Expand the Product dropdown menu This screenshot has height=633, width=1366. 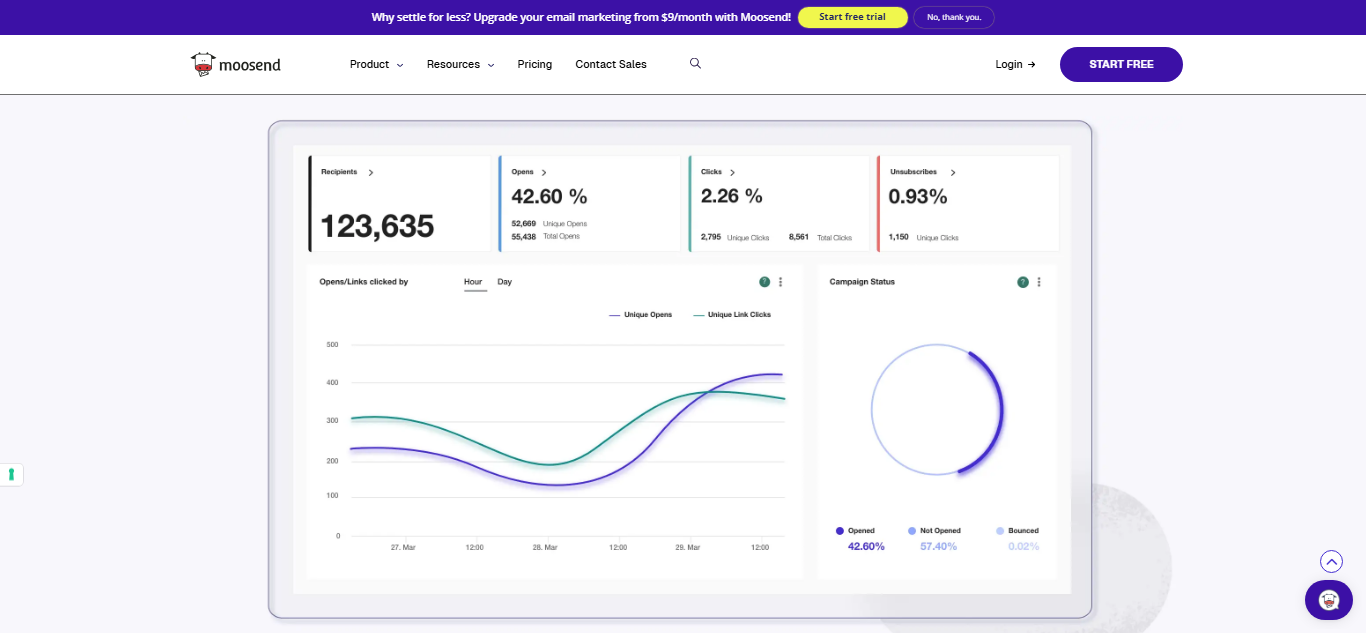(x=376, y=64)
